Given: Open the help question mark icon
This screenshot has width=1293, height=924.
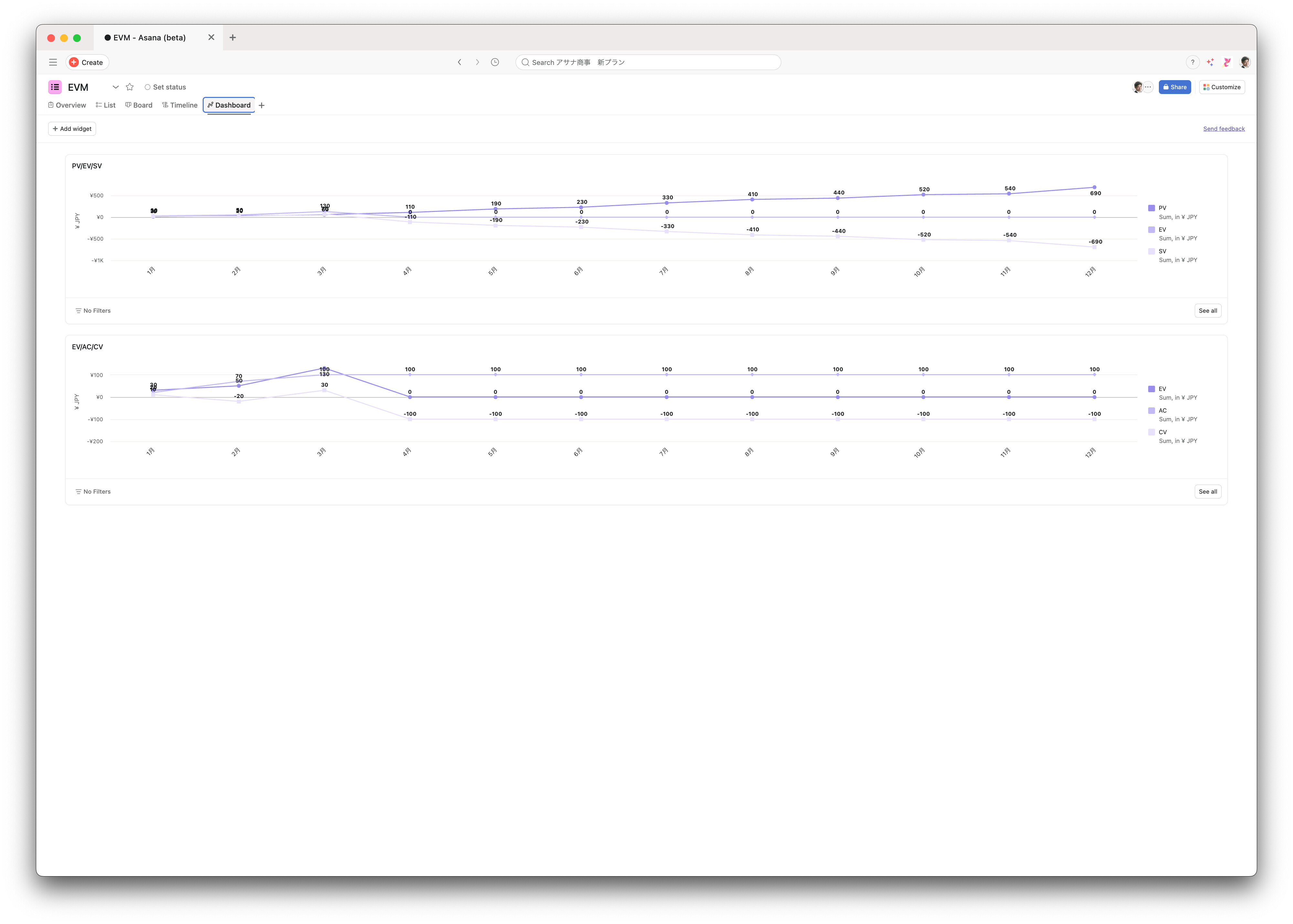Looking at the screenshot, I should tap(1192, 63).
